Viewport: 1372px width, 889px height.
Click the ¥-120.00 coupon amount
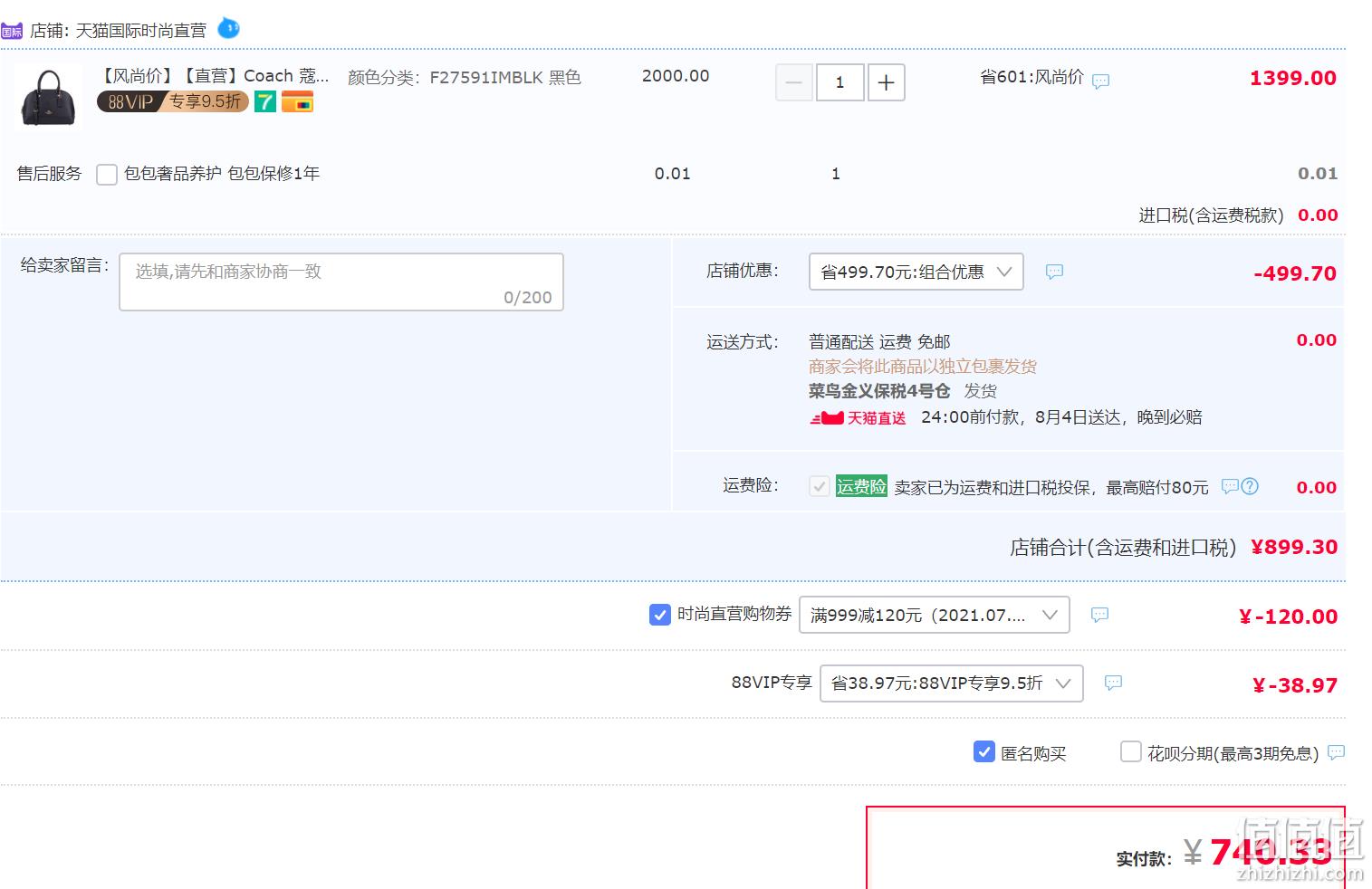(1288, 617)
